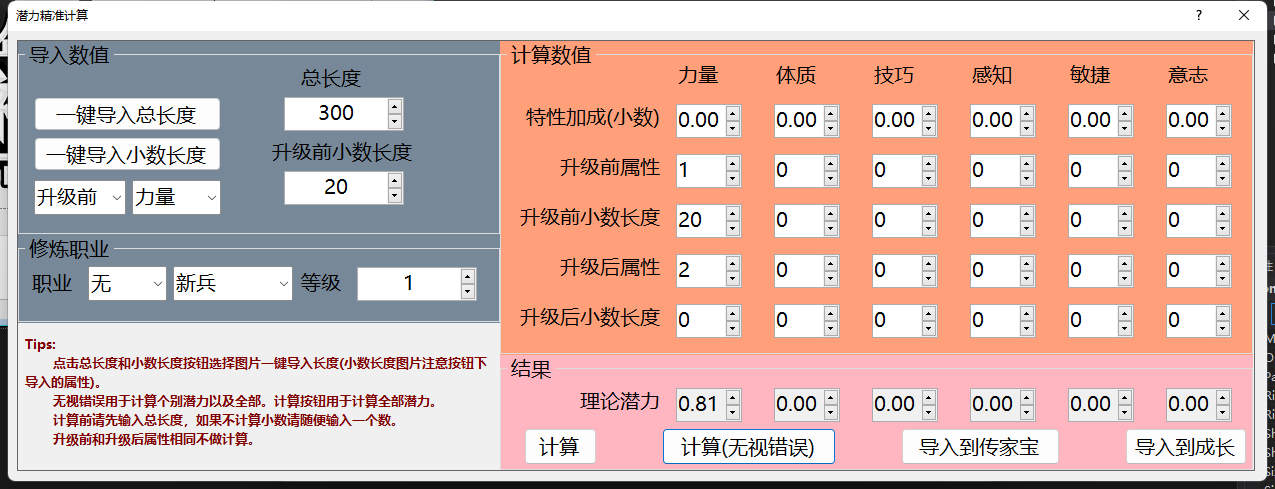Decrease 特性加成 敏捷 with the down arrow

click(x=1125, y=128)
